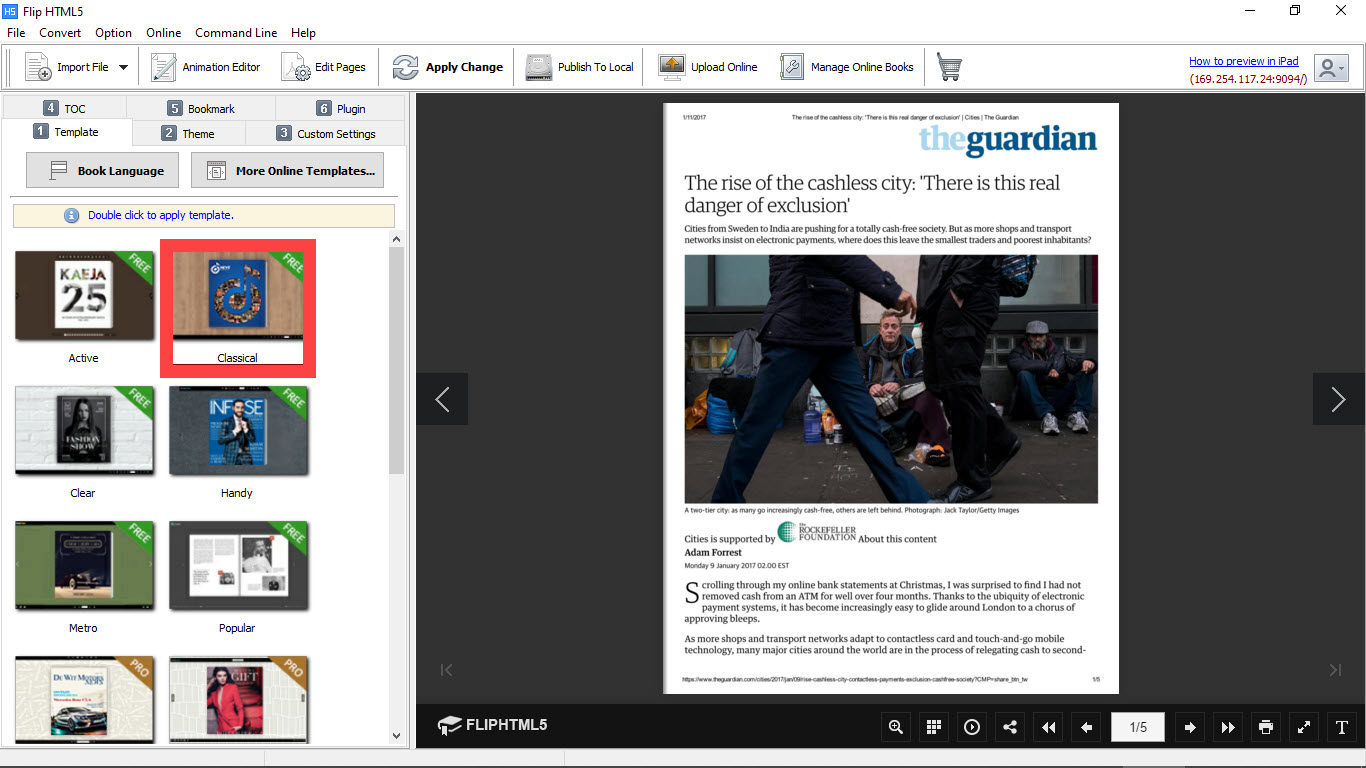Start auto flip playback
The height and width of the screenshot is (768, 1366).
point(972,727)
